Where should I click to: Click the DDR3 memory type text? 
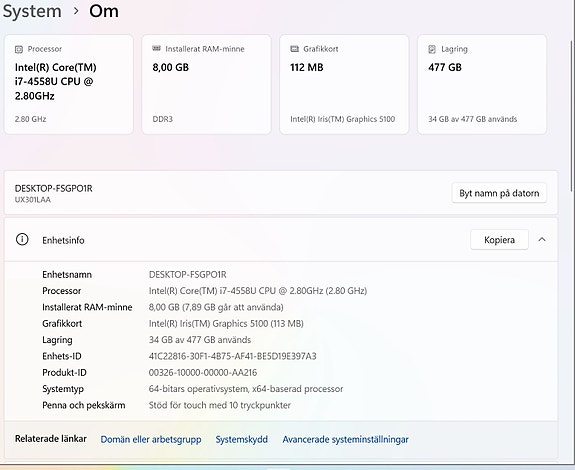click(162, 119)
